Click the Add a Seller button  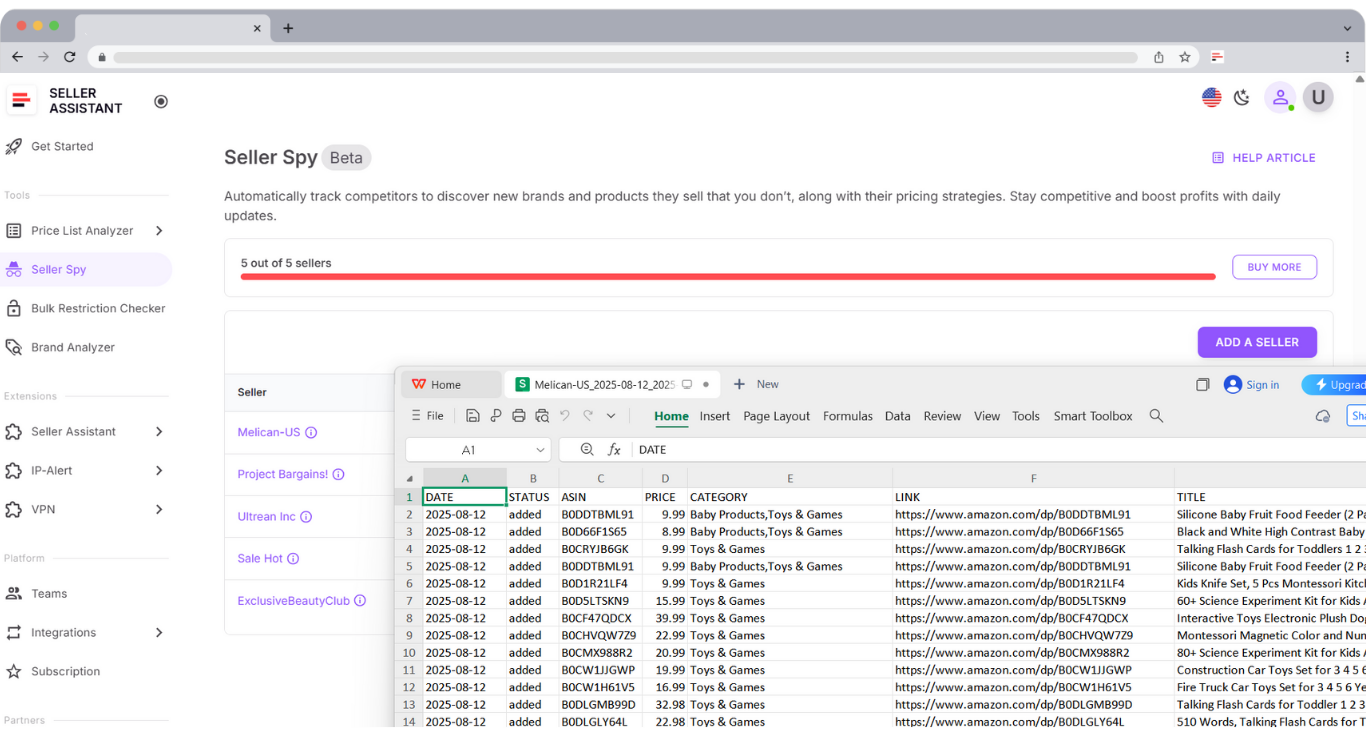coord(1257,342)
